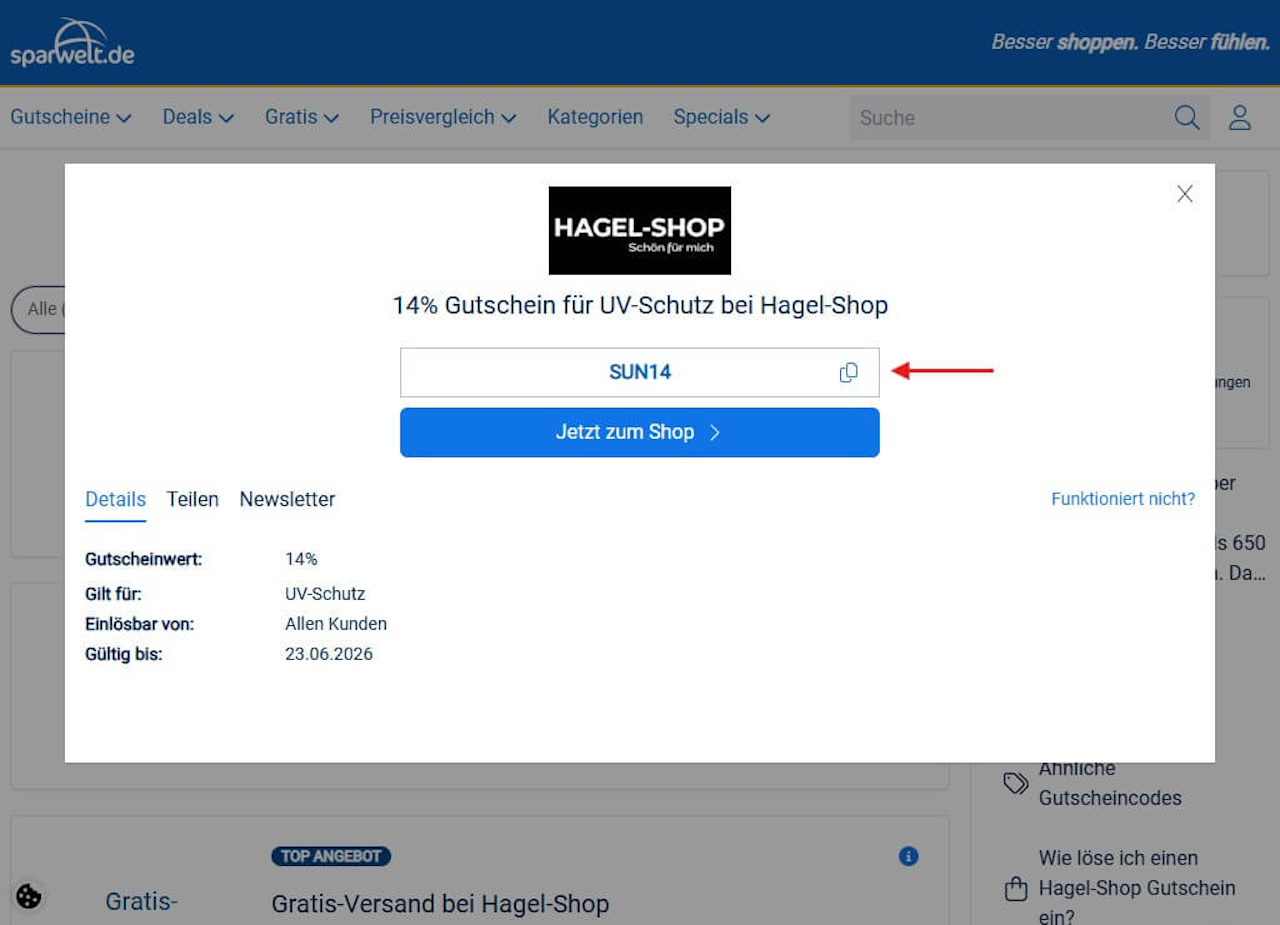Click the Gutscheinwert value 14%

301,559
